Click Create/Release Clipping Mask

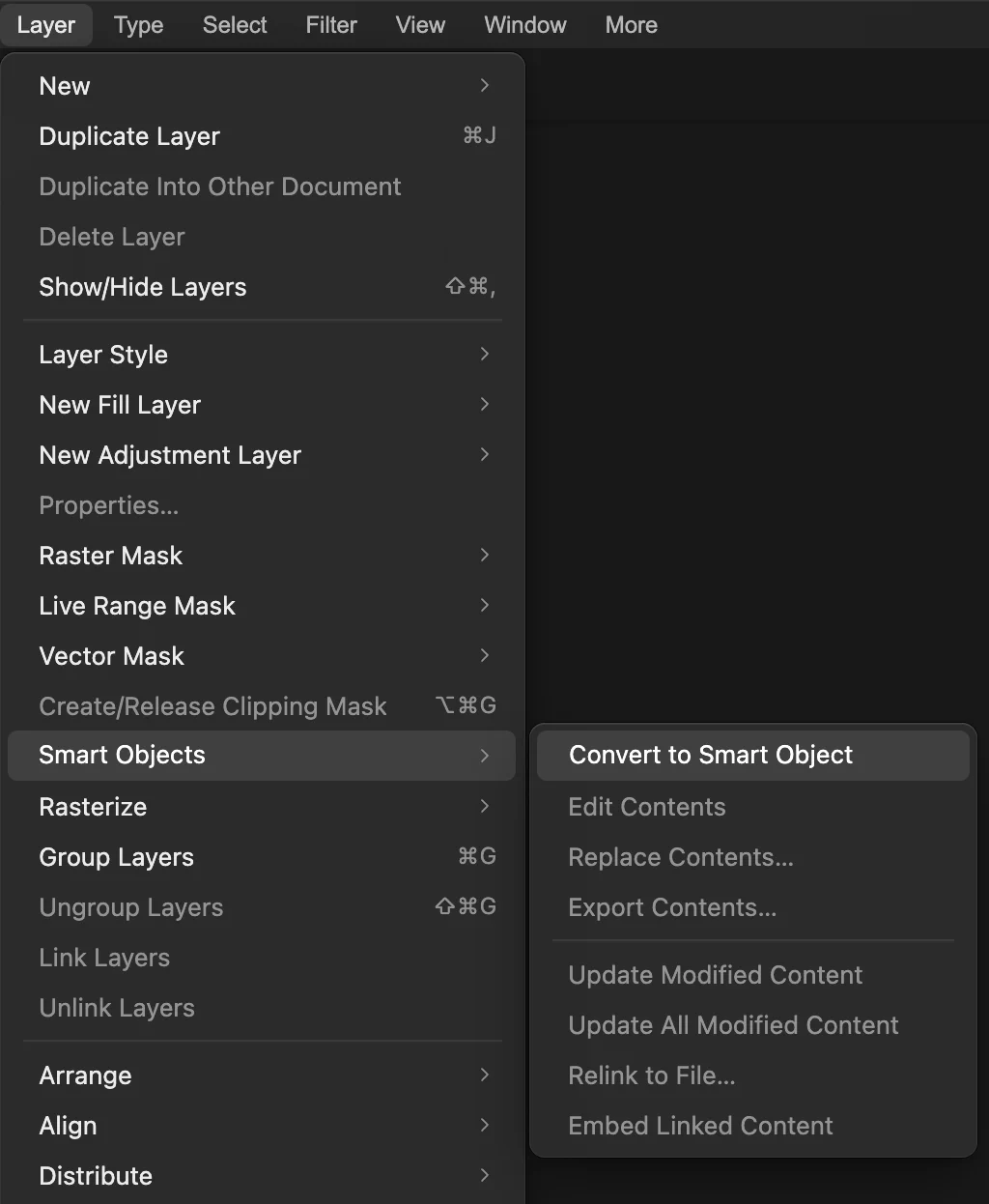[x=262, y=706]
